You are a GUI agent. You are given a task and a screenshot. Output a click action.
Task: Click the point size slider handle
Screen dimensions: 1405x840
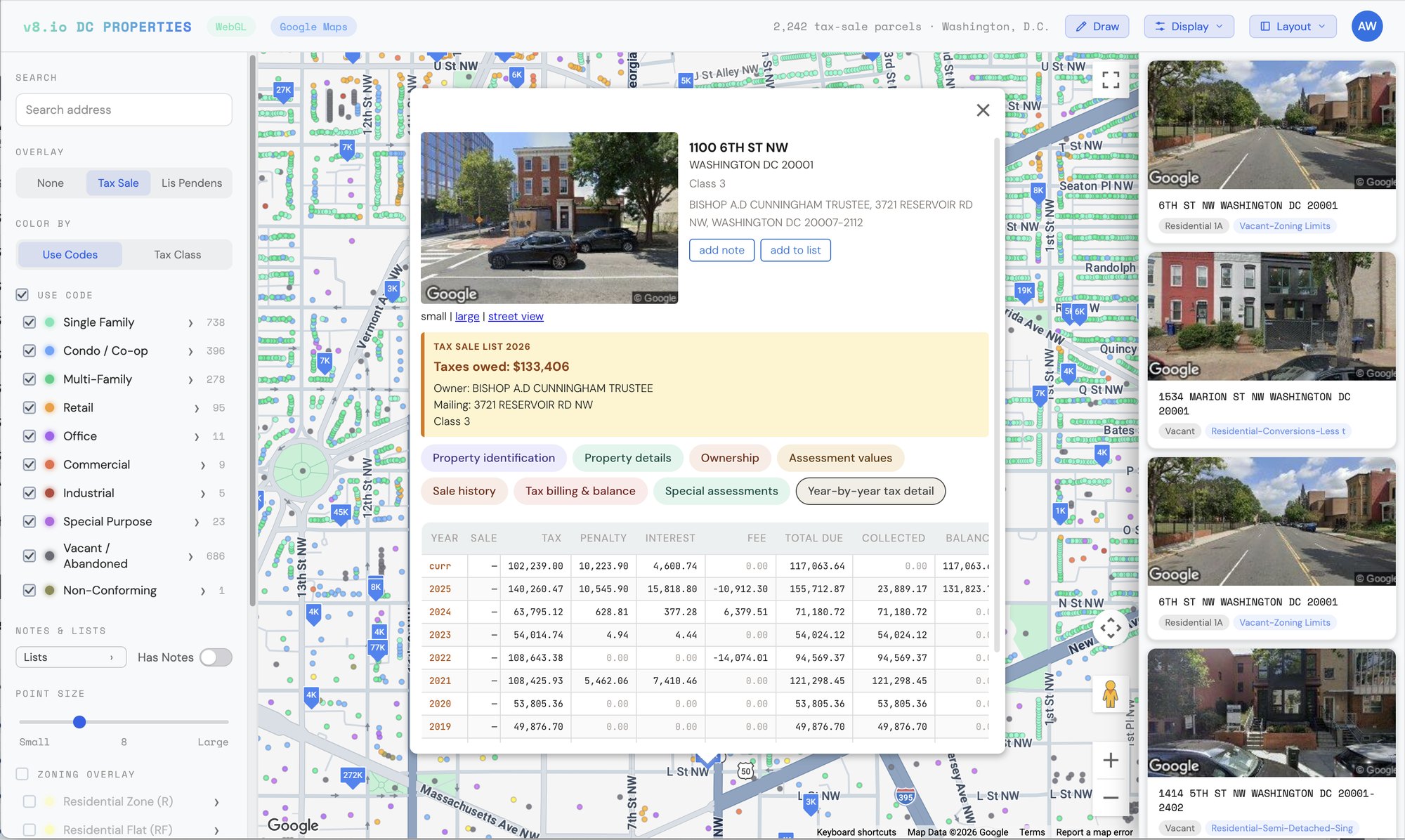click(79, 722)
